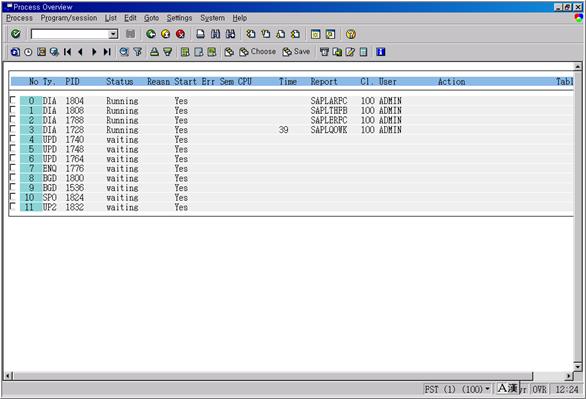This screenshot has width=586, height=399.
Task: Open the command field dropdown arrow
Action: (x=113, y=34)
